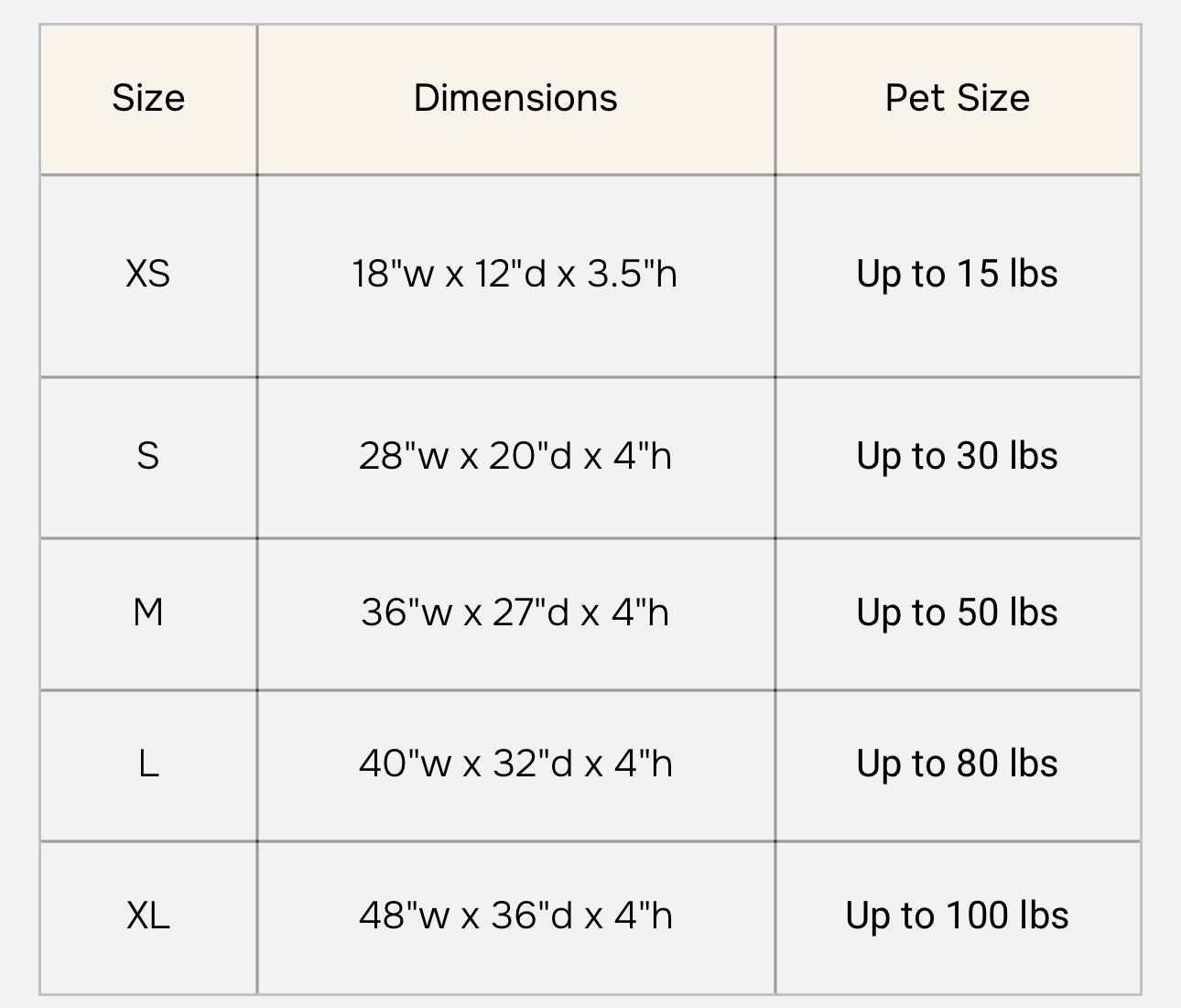
Task: Select the Up to 15 lbs cell
Action: (x=957, y=274)
